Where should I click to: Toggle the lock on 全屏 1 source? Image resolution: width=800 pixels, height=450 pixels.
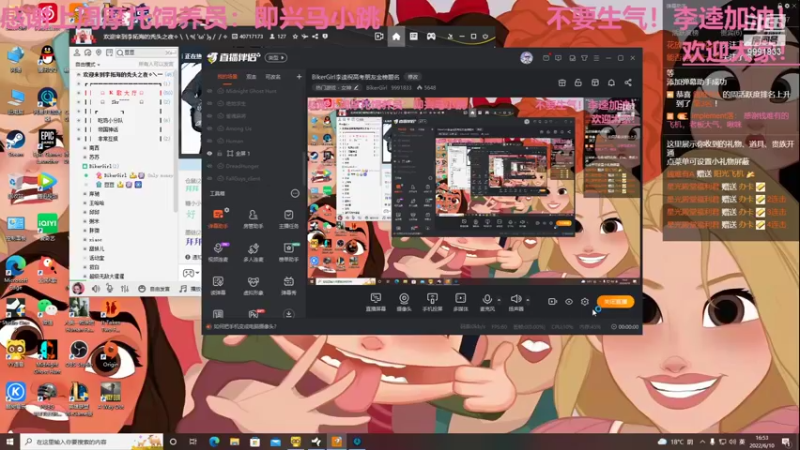pos(220,153)
